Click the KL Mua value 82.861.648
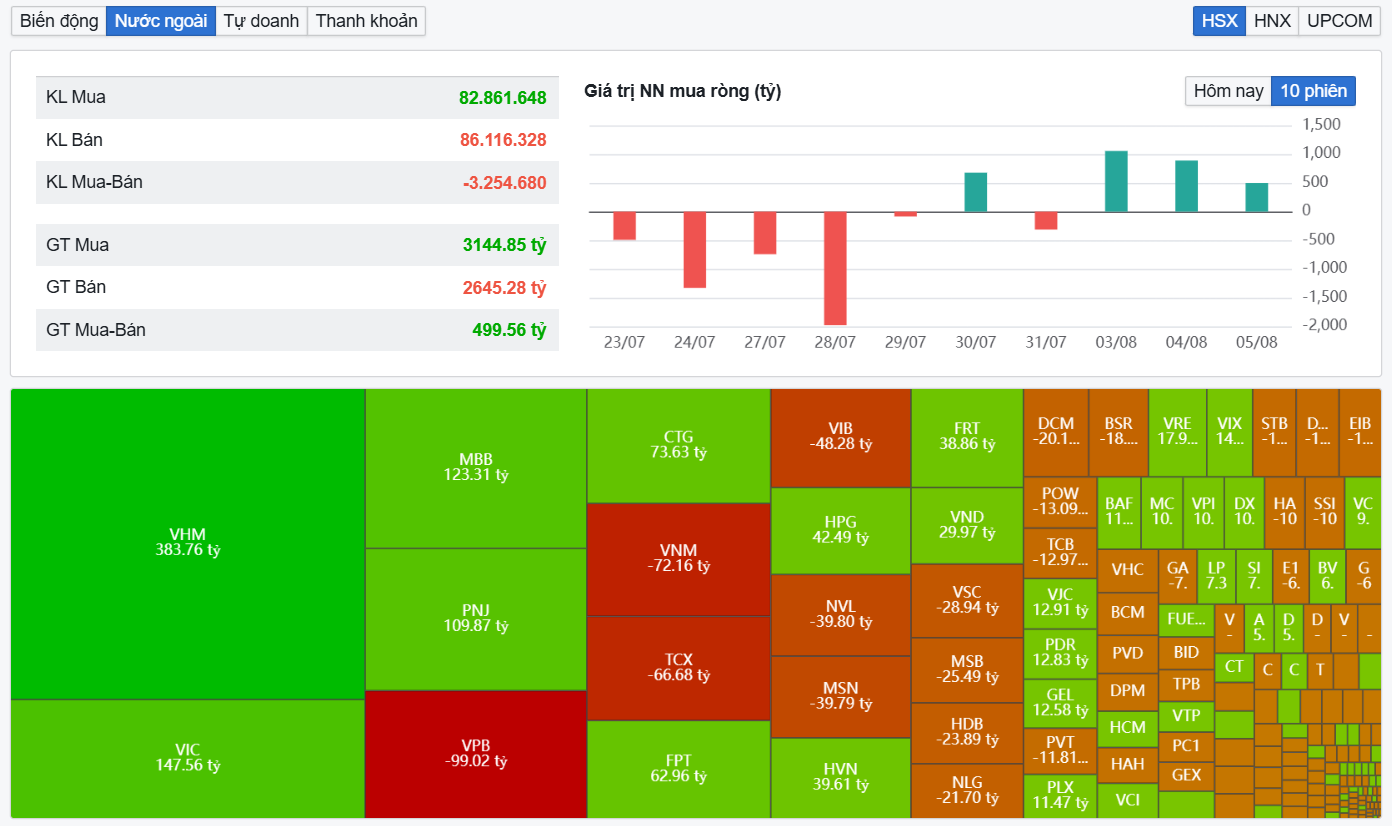 [503, 98]
